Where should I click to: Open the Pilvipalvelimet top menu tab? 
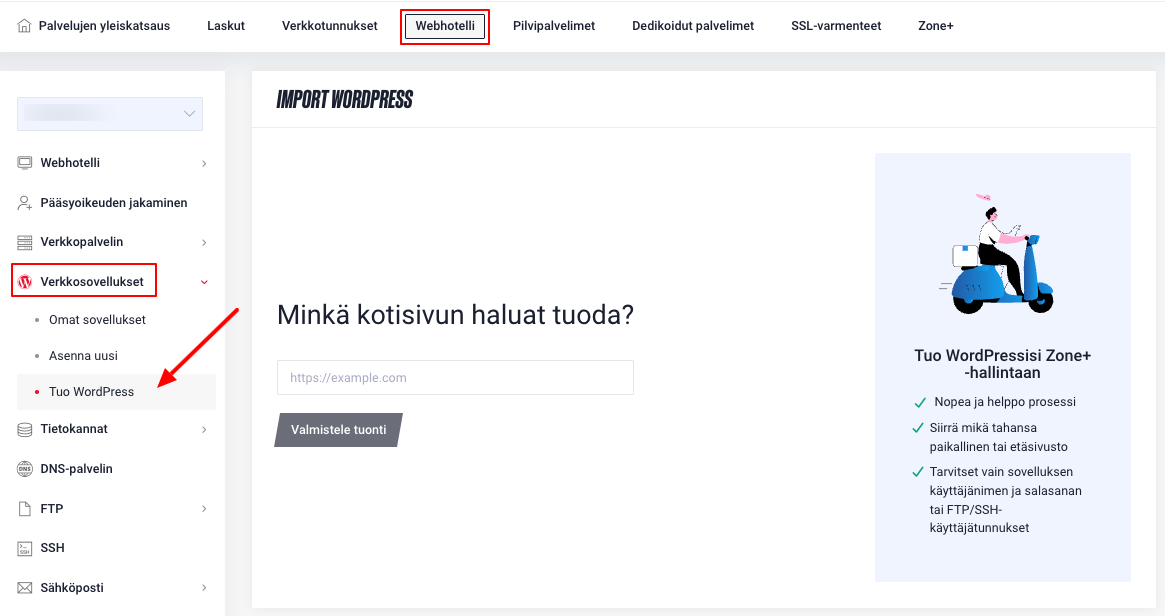(x=553, y=26)
